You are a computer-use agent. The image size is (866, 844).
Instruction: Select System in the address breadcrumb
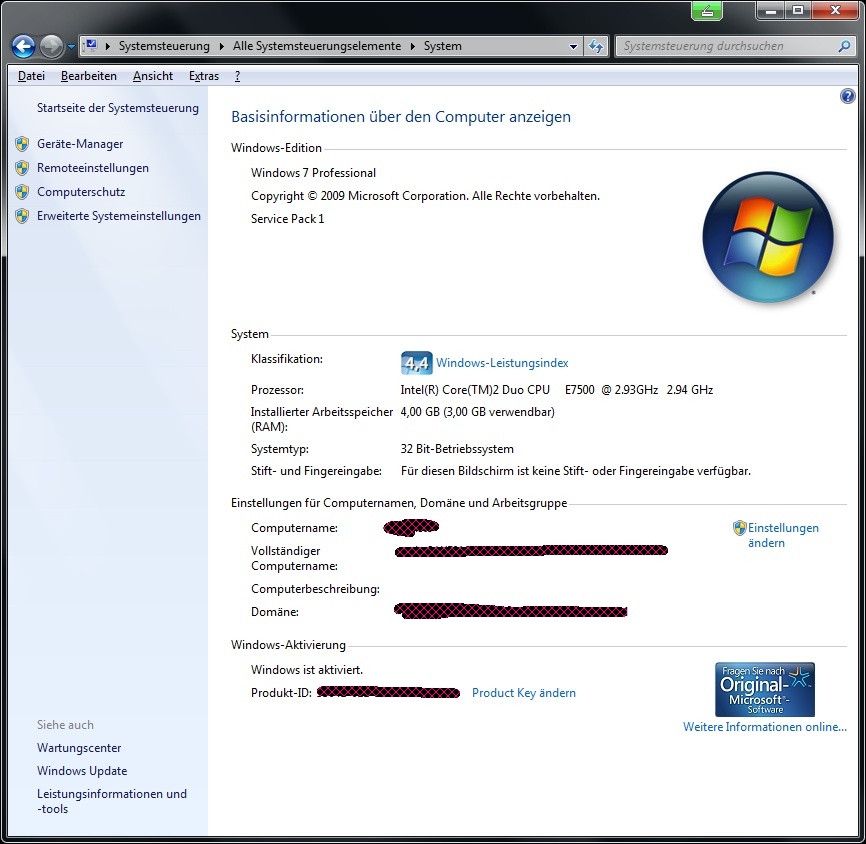[442, 46]
